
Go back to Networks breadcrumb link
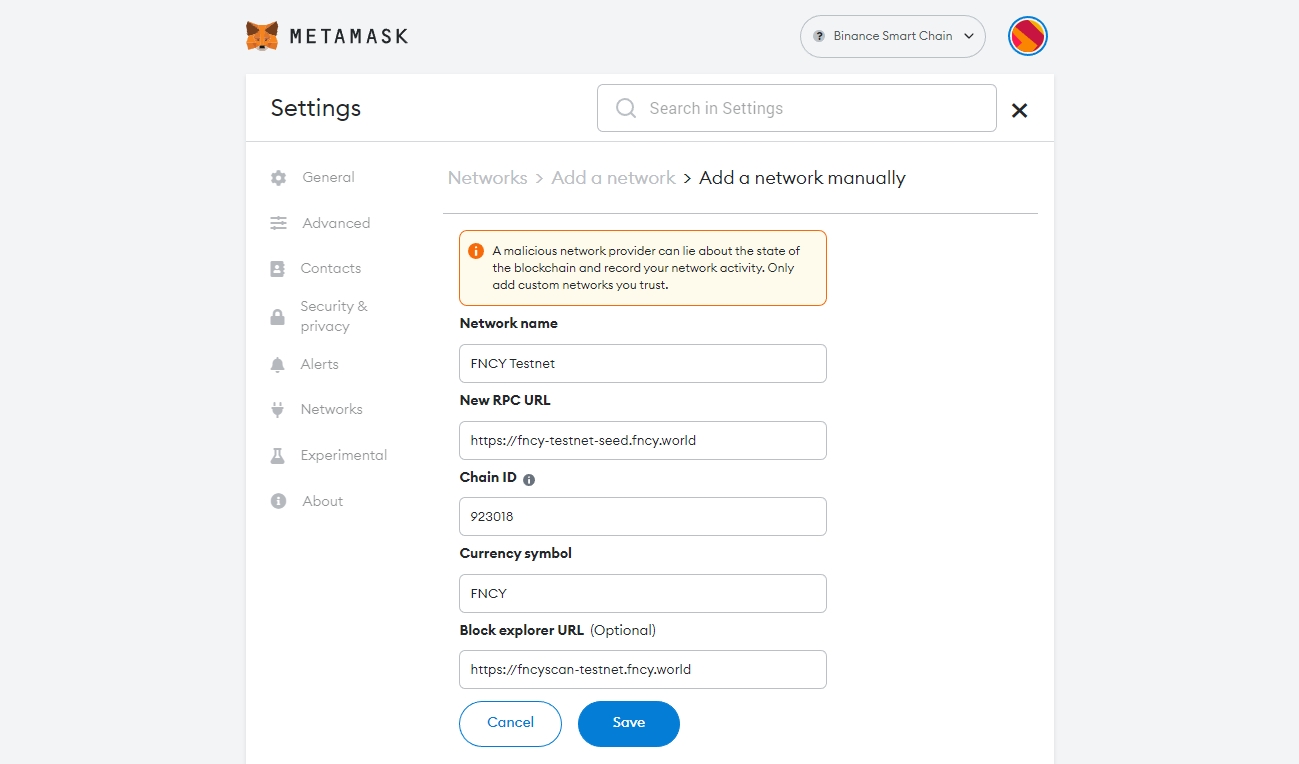(487, 178)
